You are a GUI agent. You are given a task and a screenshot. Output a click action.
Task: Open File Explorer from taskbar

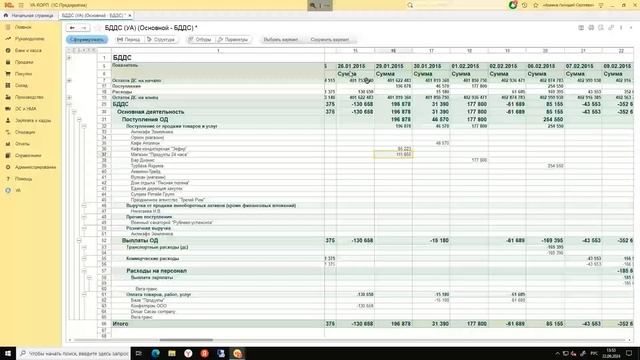(x=172, y=353)
